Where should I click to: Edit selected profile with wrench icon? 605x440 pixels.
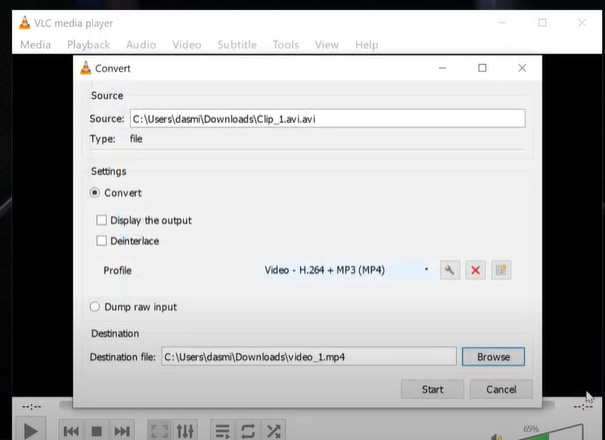click(x=450, y=270)
